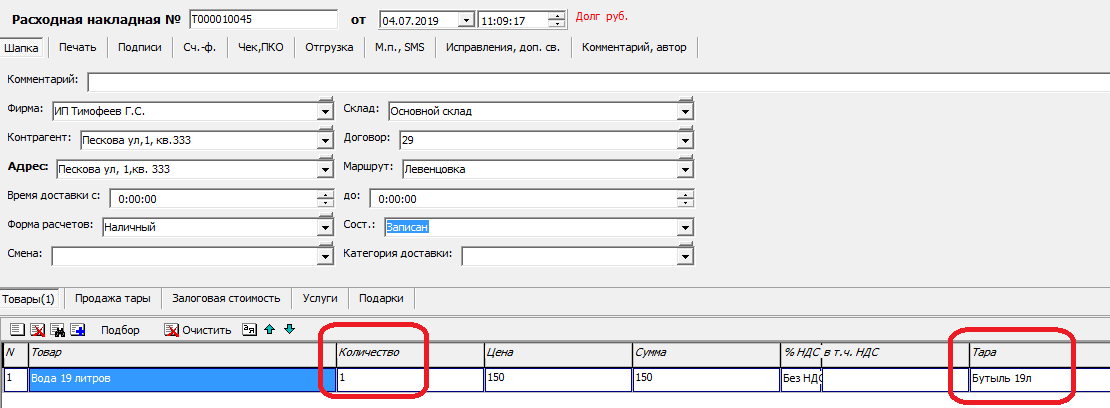Open the Склад warehouse dropdown
Screen dimensions: 1110x408
684,111
